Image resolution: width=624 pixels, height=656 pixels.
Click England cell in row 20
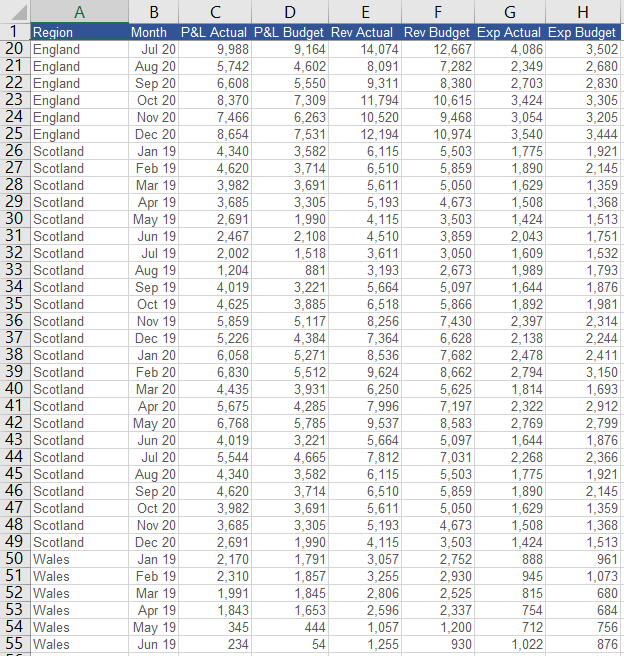pos(79,49)
